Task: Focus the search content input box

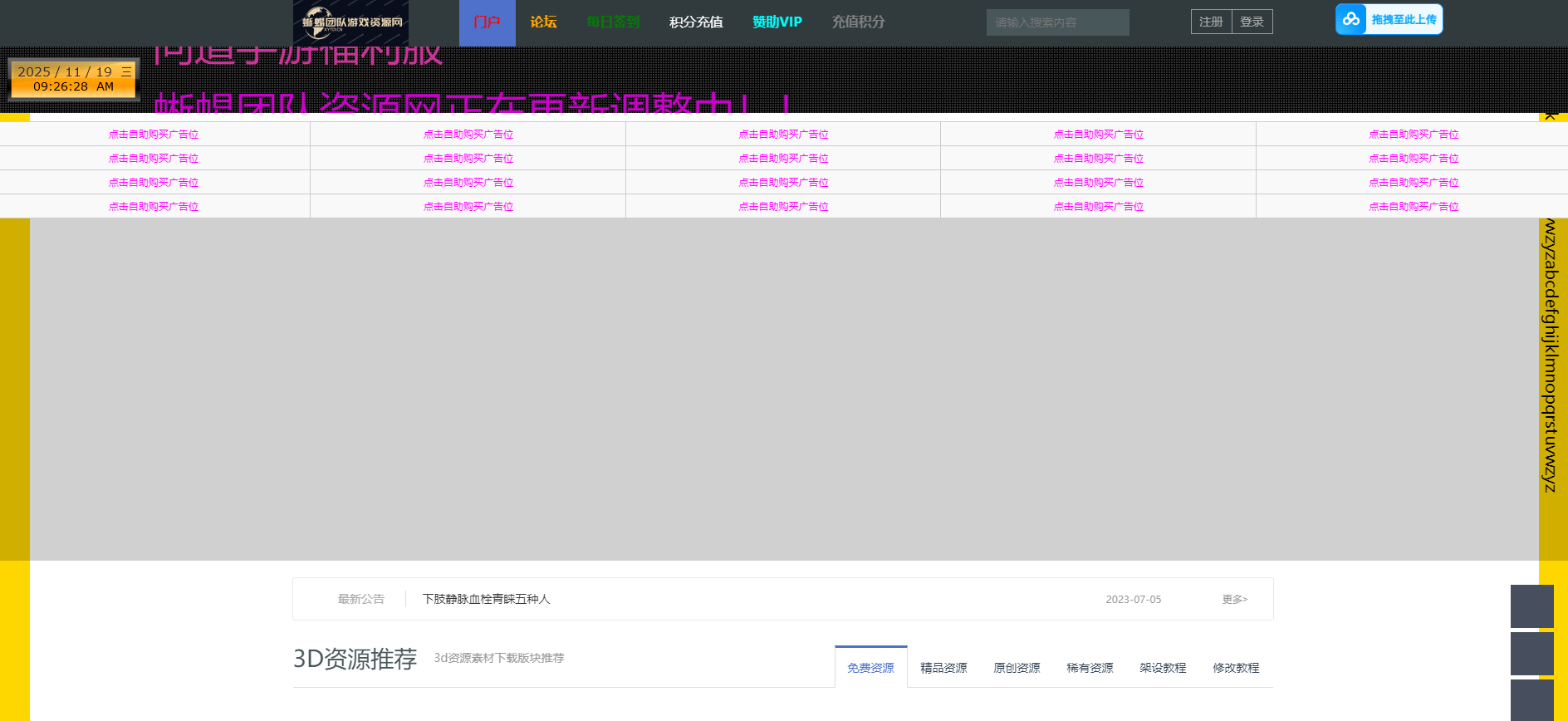Action: [x=1057, y=22]
